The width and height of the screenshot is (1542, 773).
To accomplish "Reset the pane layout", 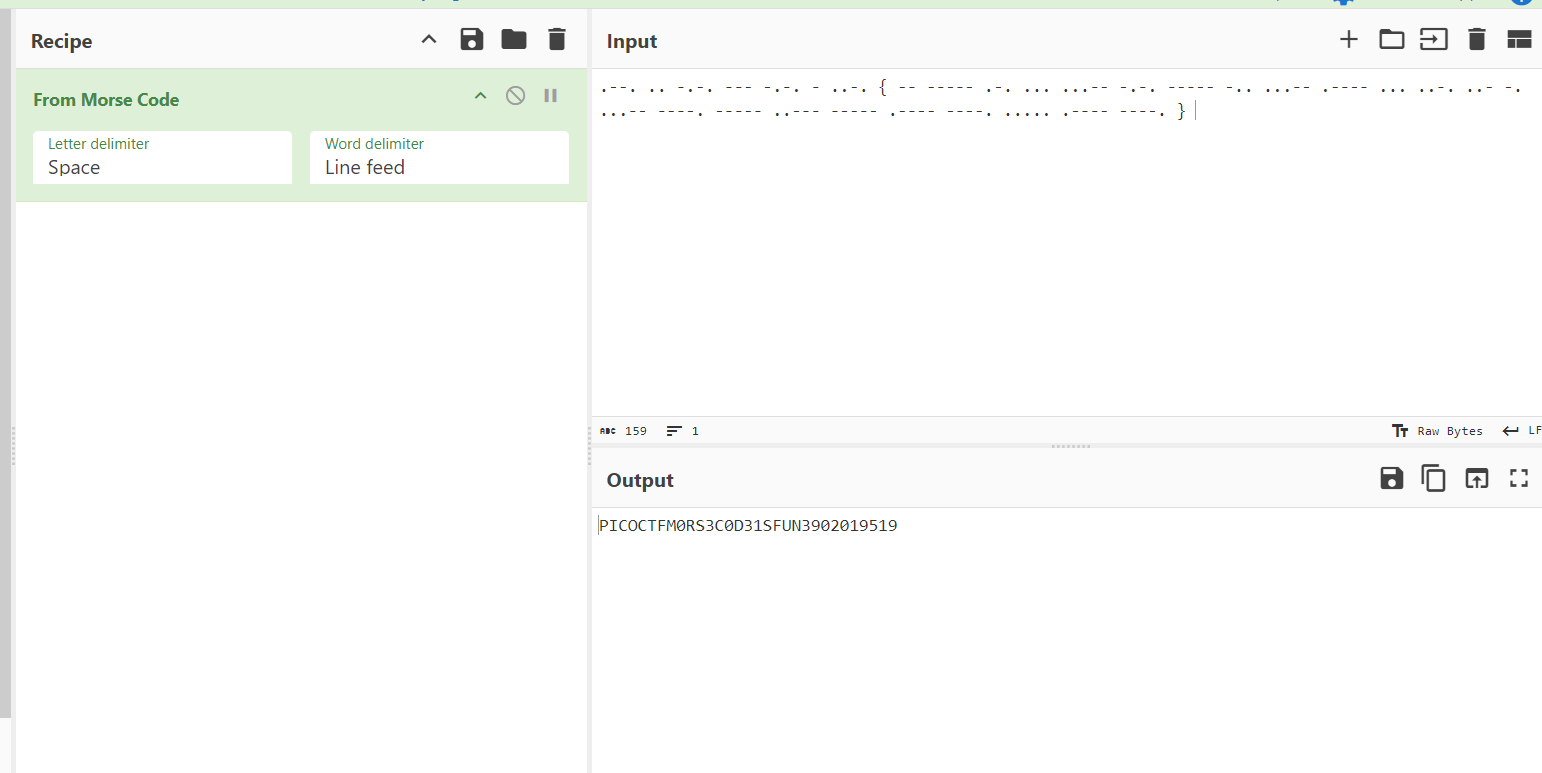I will tap(1519, 40).
